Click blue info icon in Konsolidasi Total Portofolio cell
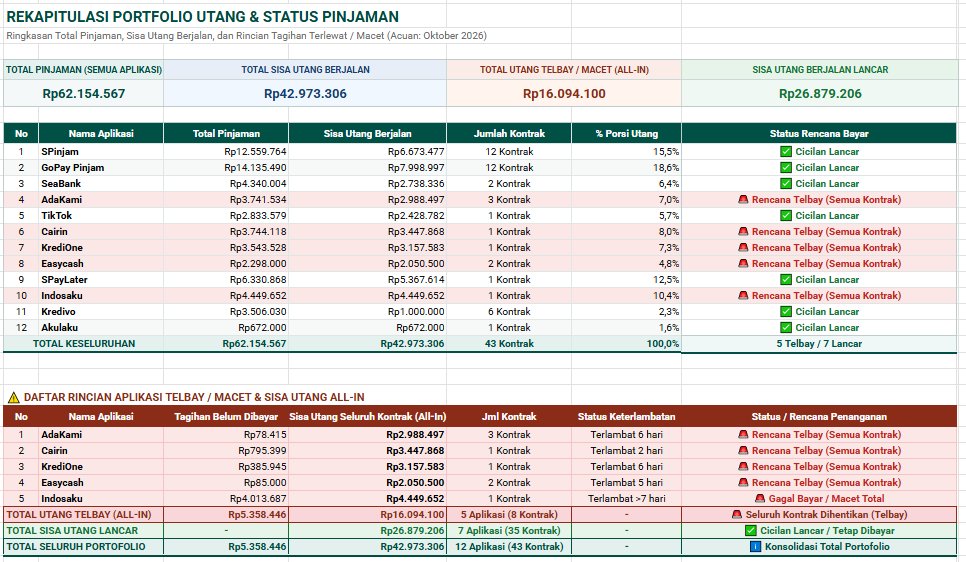Screen dimensions: 966x562 click(x=755, y=547)
